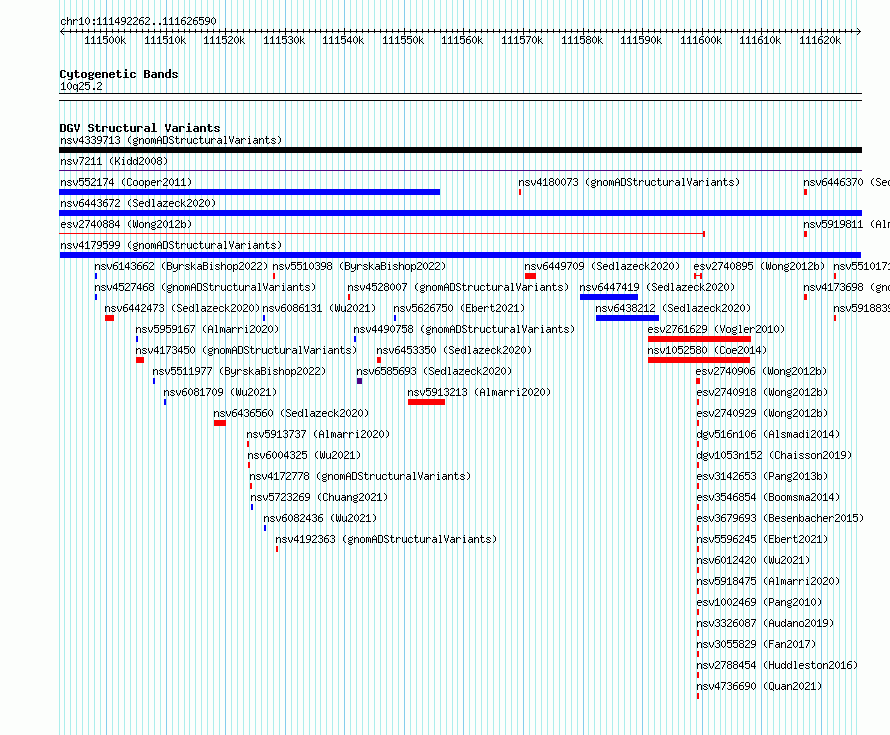The height and width of the screenshot is (735, 890).
Task: Select nsv5959167 (Almarri2020) label
Action: (x=207, y=329)
